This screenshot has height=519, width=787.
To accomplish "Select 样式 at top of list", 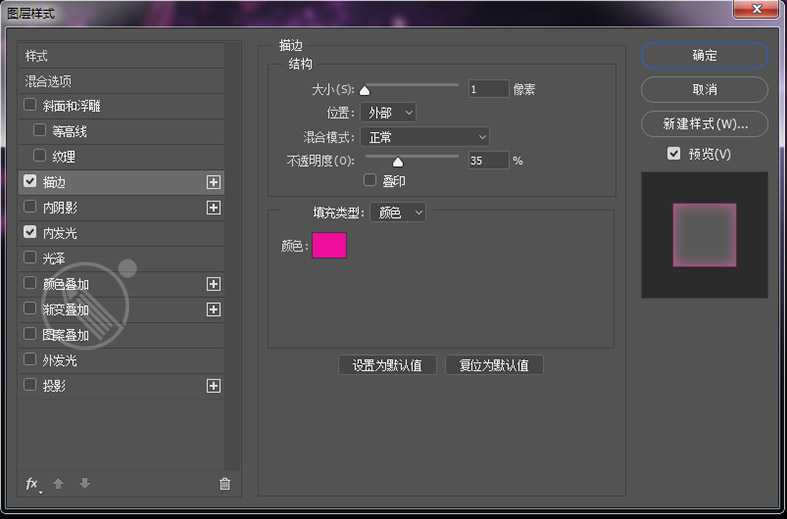I will tap(37, 56).
